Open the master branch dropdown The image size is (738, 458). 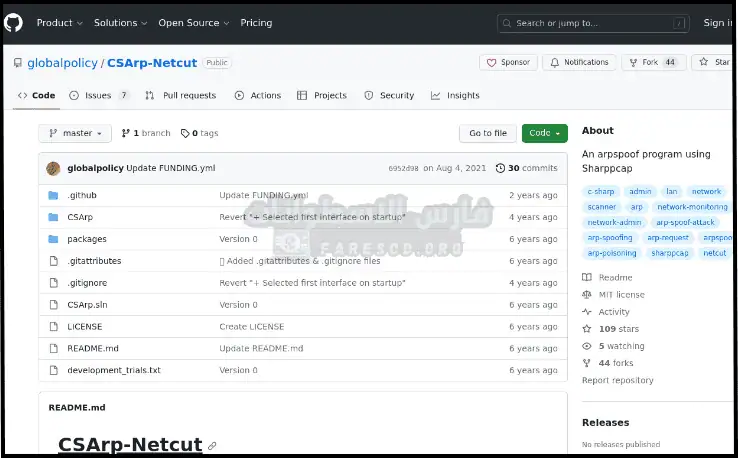pyautogui.click(x=76, y=133)
